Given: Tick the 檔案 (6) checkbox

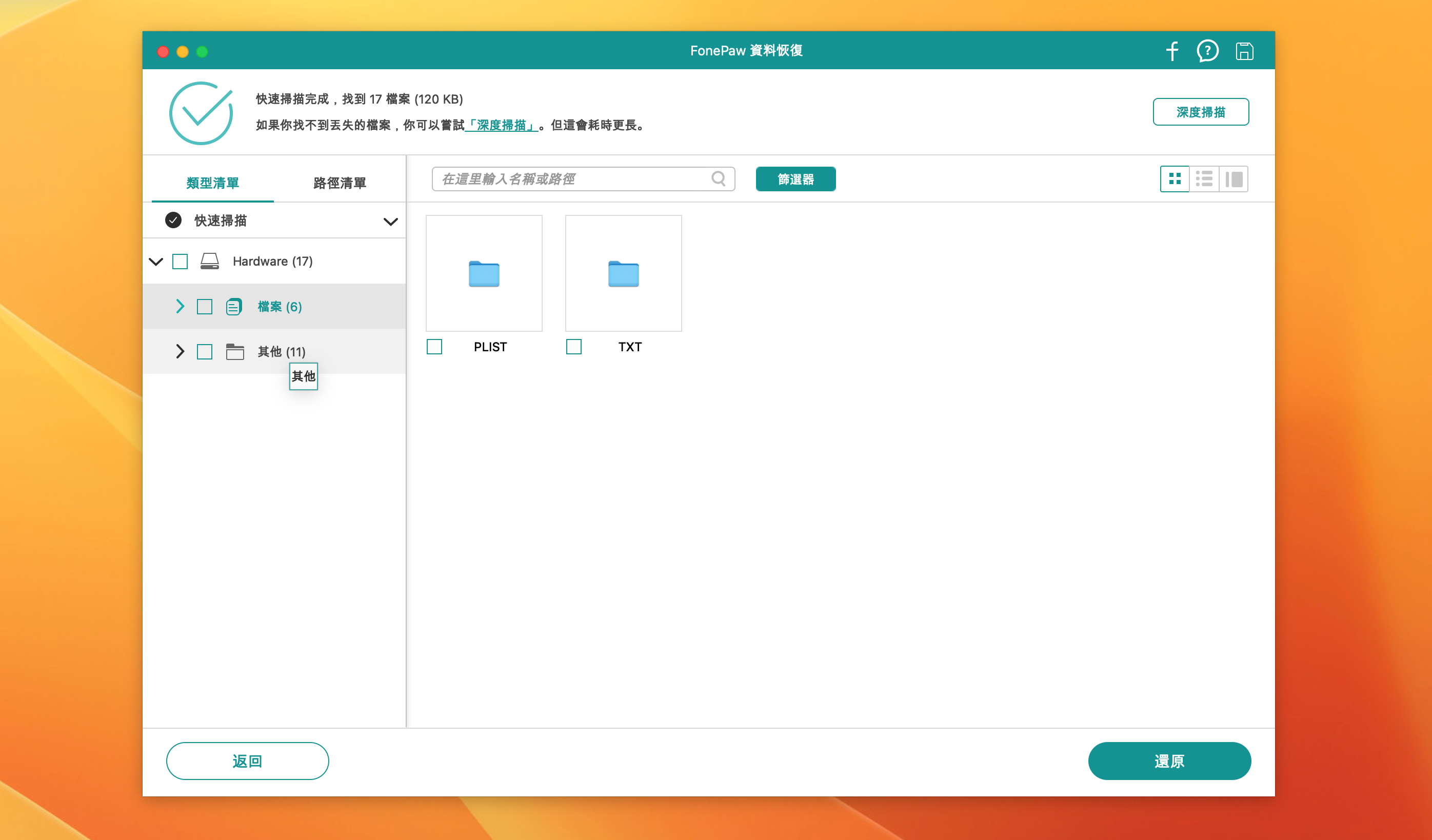Looking at the screenshot, I should pos(205,307).
